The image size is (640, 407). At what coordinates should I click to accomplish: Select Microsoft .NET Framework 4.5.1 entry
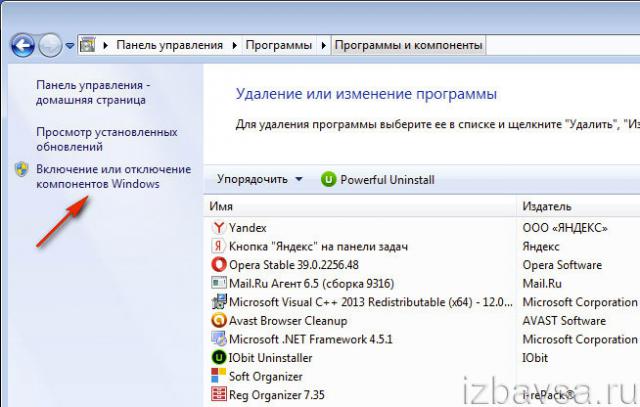311,339
